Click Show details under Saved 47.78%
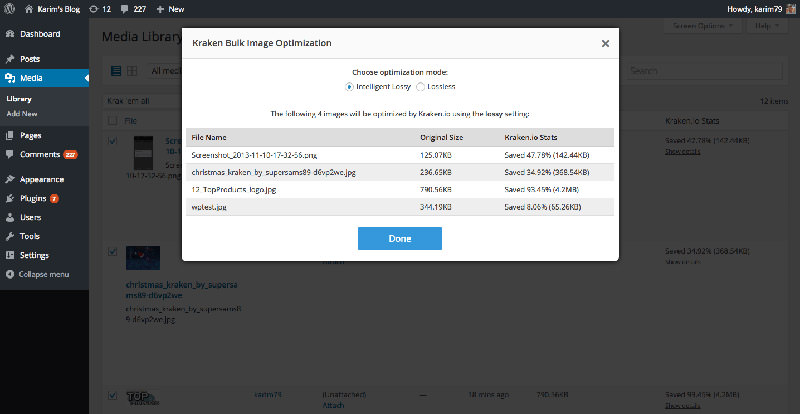This screenshot has width=800, height=414. pyautogui.click(x=682, y=152)
